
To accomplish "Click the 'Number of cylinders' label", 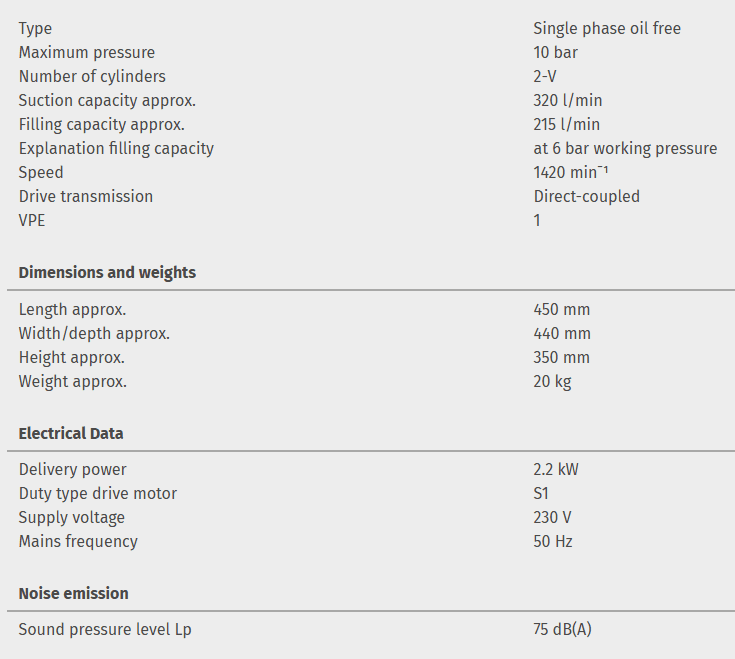I will (x=92, y=76).
